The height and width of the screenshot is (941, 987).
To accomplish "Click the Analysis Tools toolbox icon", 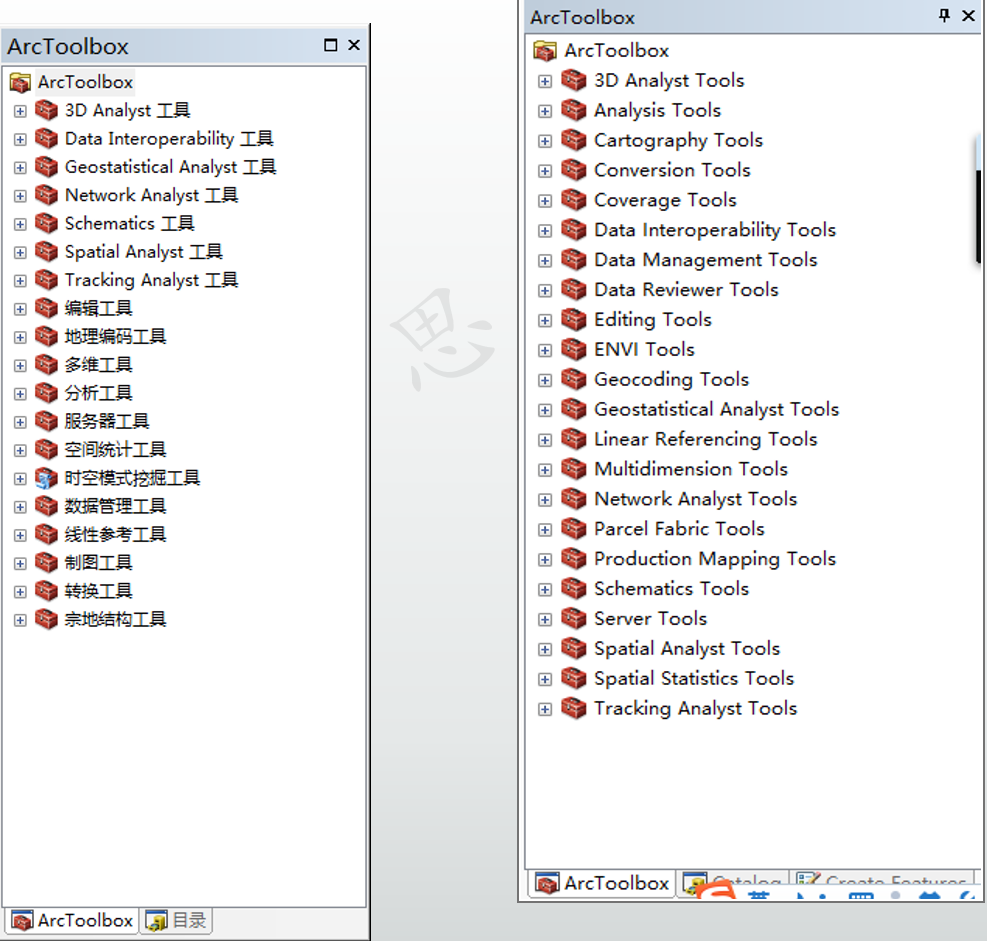I will pyautogui.click(x=573, y=110).
